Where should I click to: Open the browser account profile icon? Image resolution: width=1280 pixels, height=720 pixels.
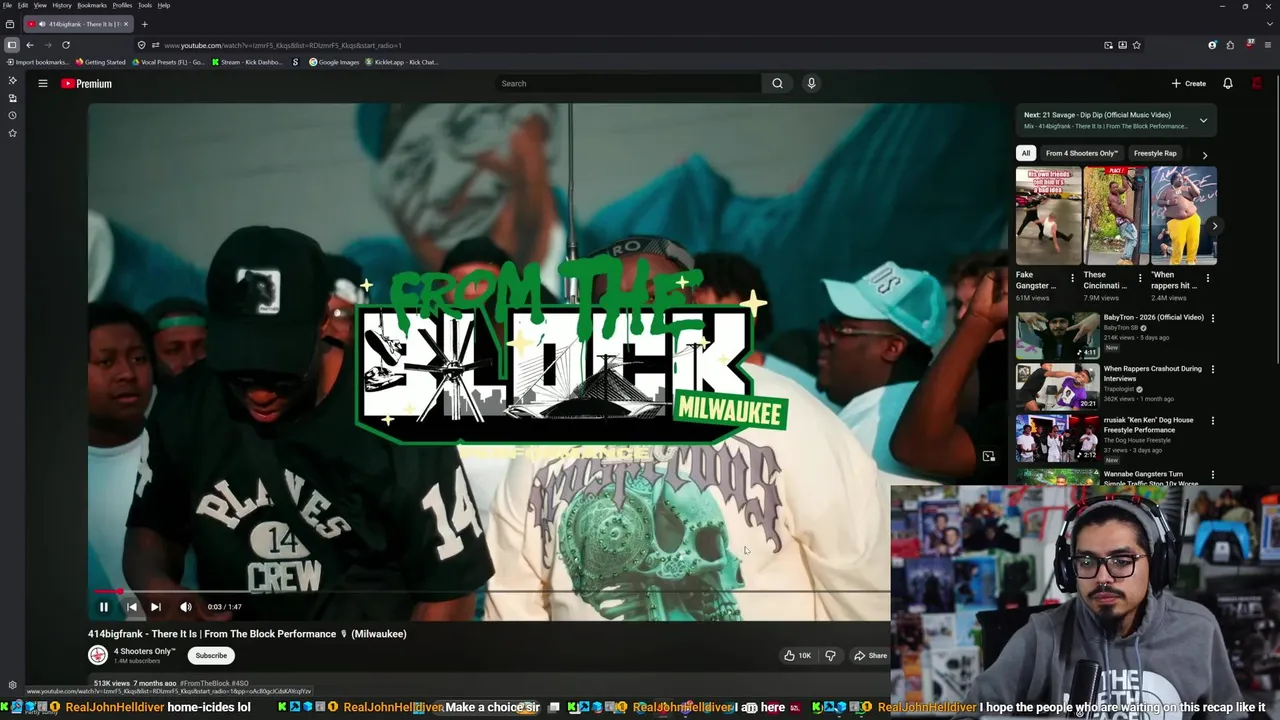tap(1213, 45)
